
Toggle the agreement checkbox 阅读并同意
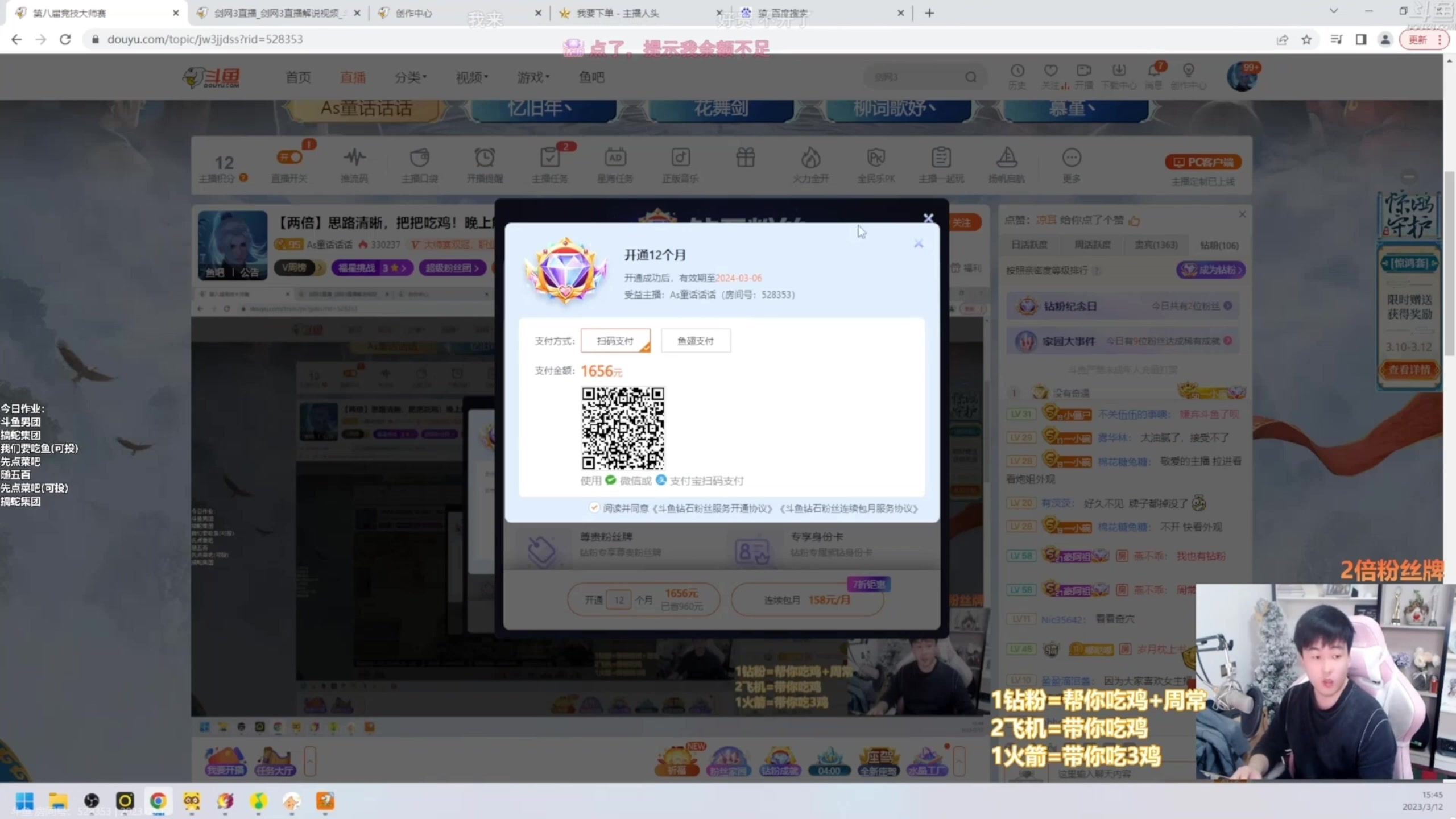(594, 507)
